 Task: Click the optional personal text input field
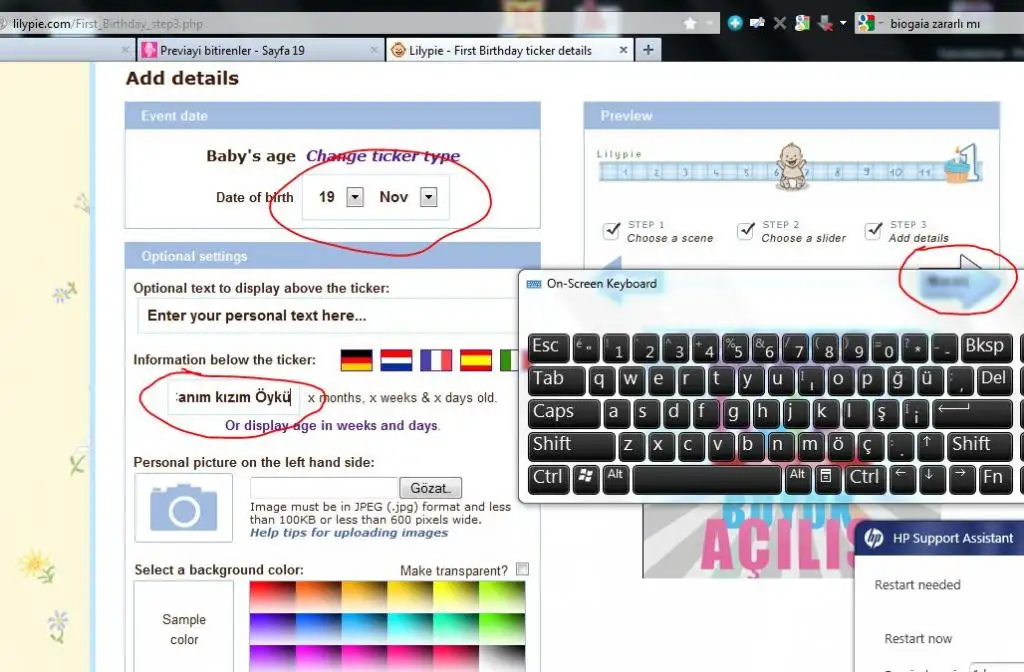[327, 316]
